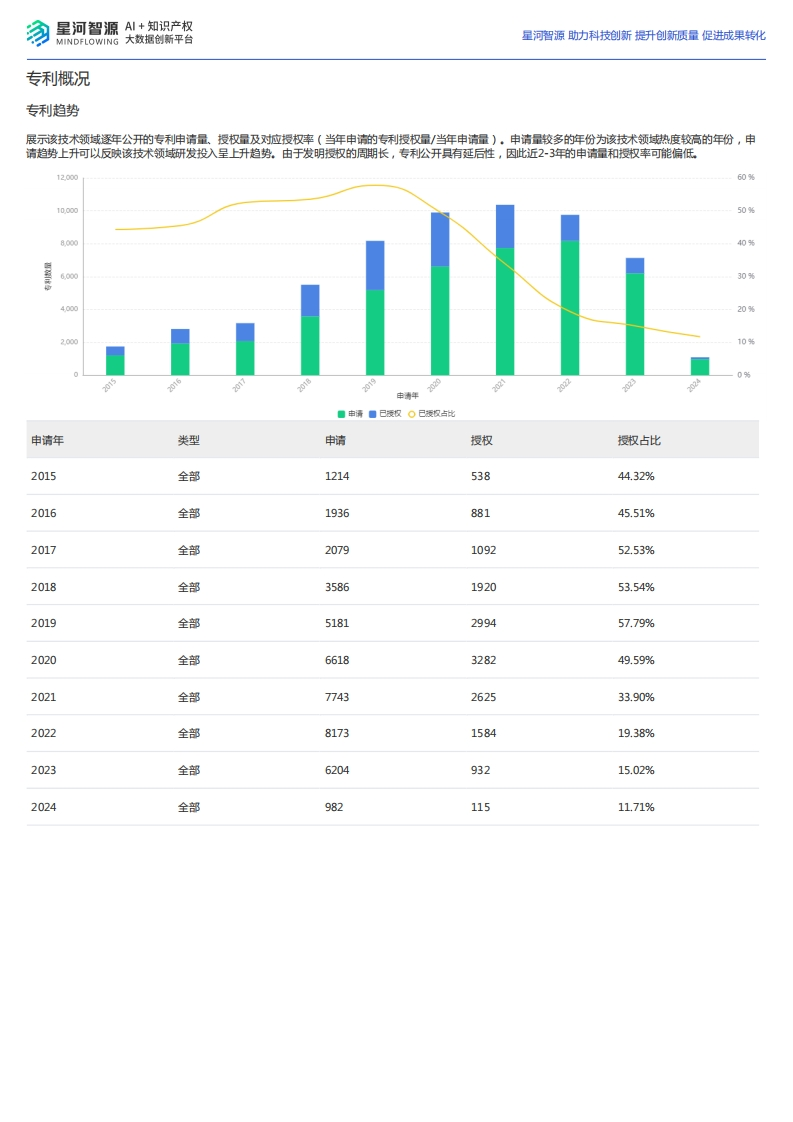Image resolution: width=793 pixels, height=1122 pixels.
Task: Select the percentage 15.02%
Action: (636, 771)
